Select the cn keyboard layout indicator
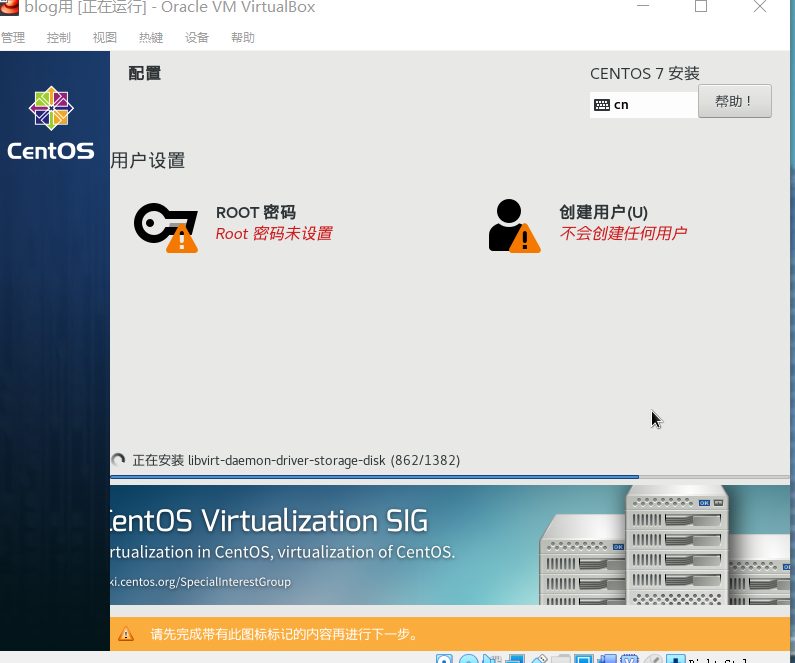795x663 pixels. tap(643, 105)
